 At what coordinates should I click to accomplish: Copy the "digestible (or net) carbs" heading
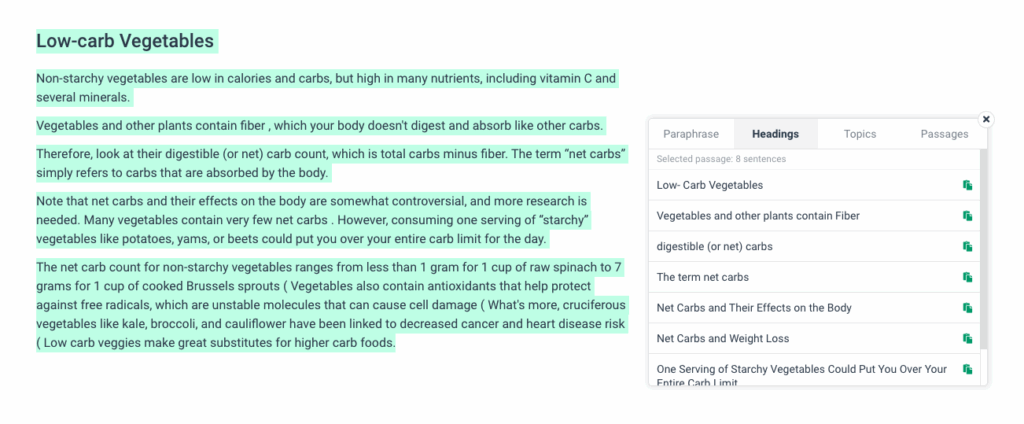click(x=968, y=247)
